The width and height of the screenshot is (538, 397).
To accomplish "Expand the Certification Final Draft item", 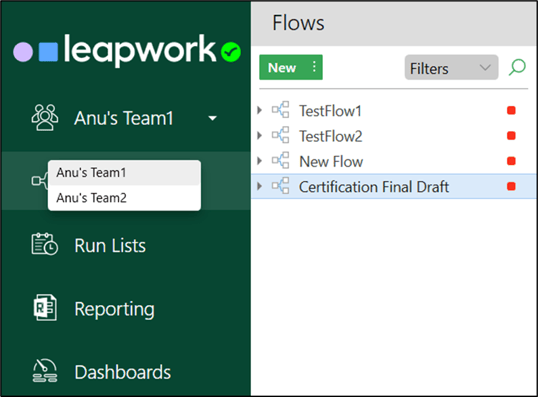I will pyautogui.click(x=260, y=186).
